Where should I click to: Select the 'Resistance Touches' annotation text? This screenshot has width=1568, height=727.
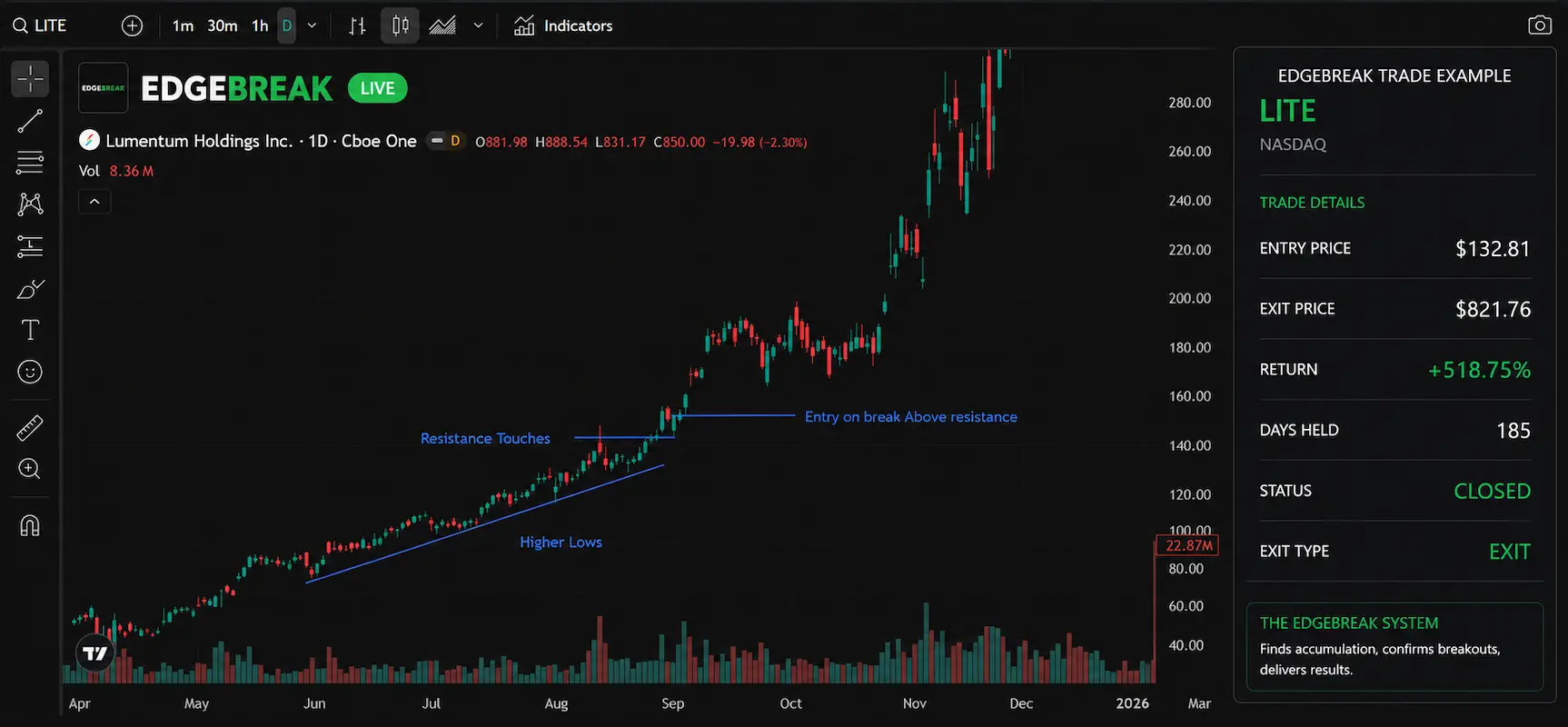click(485, 438)
